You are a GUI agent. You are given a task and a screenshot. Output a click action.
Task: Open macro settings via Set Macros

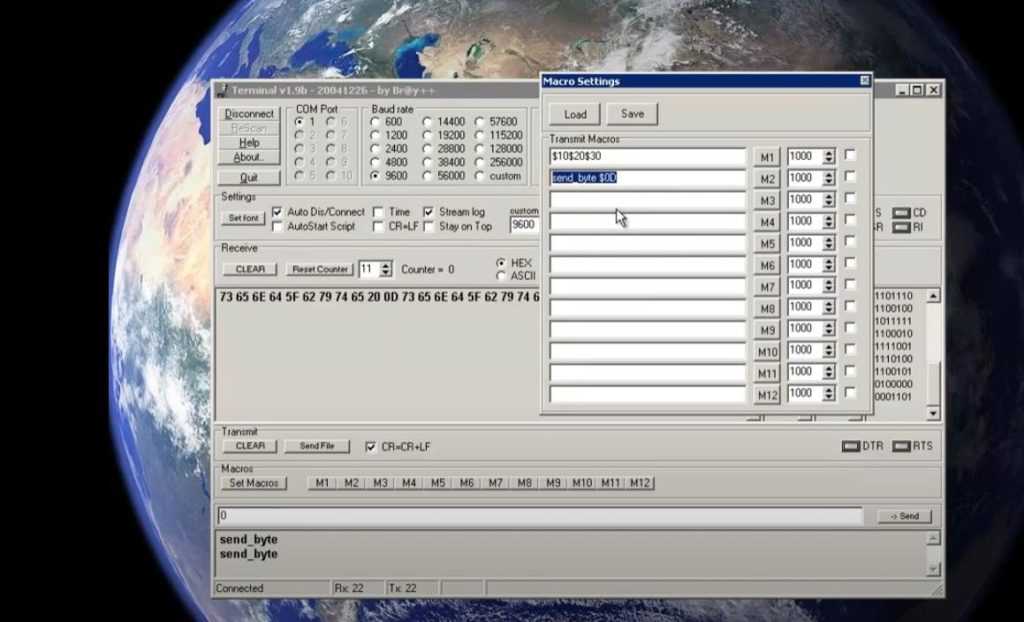[253, 483]
